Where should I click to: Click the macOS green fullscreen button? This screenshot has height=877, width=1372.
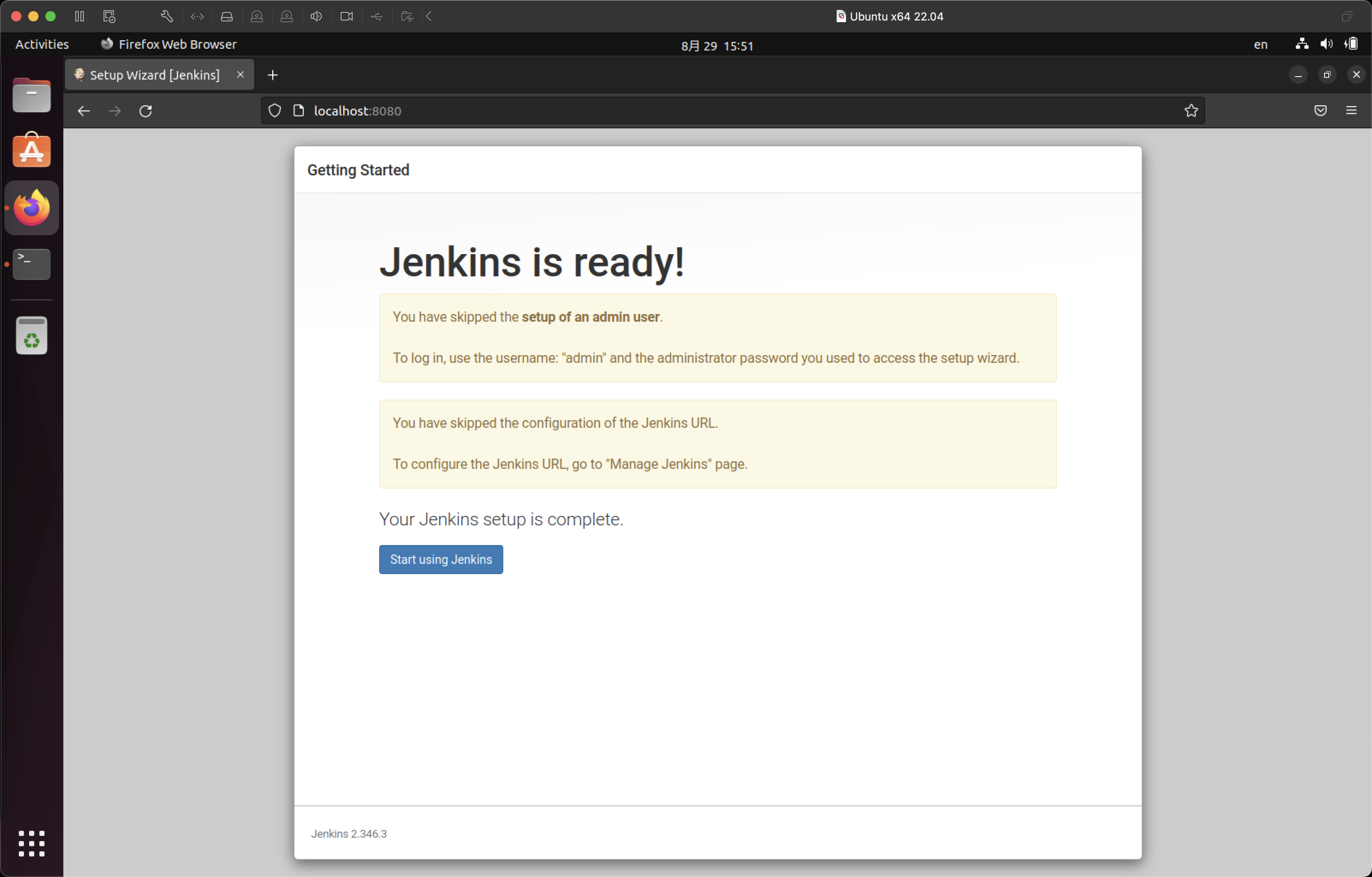point(50,17)
